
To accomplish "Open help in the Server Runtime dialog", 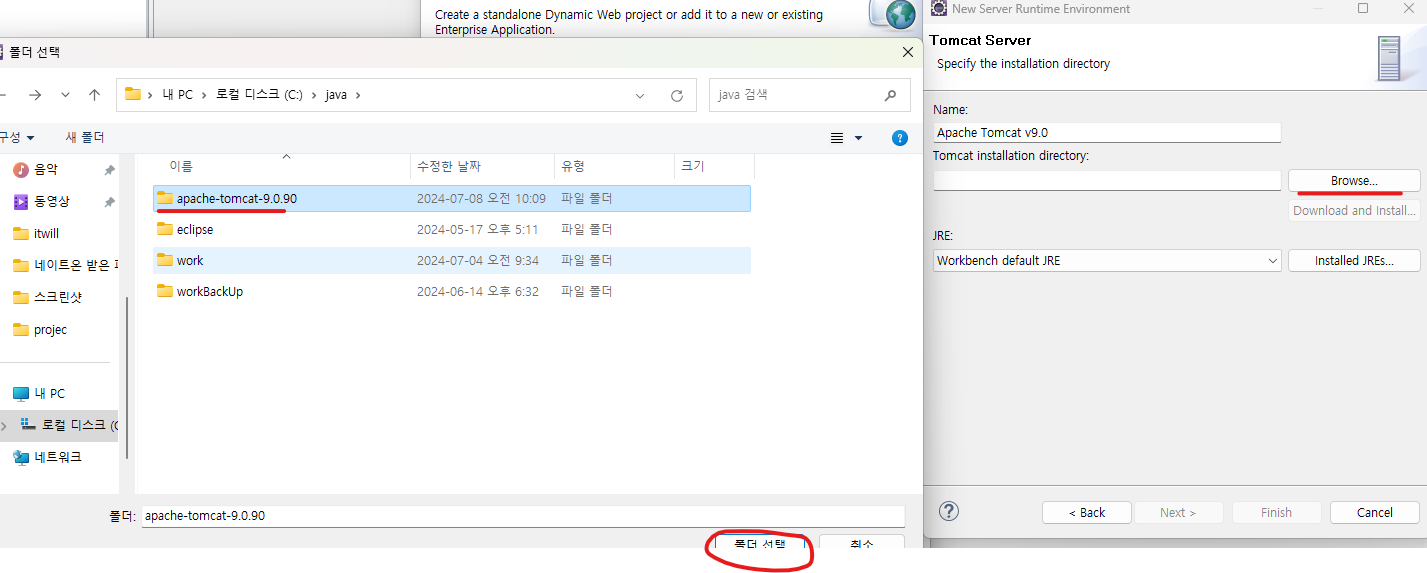I will point(949,511).
